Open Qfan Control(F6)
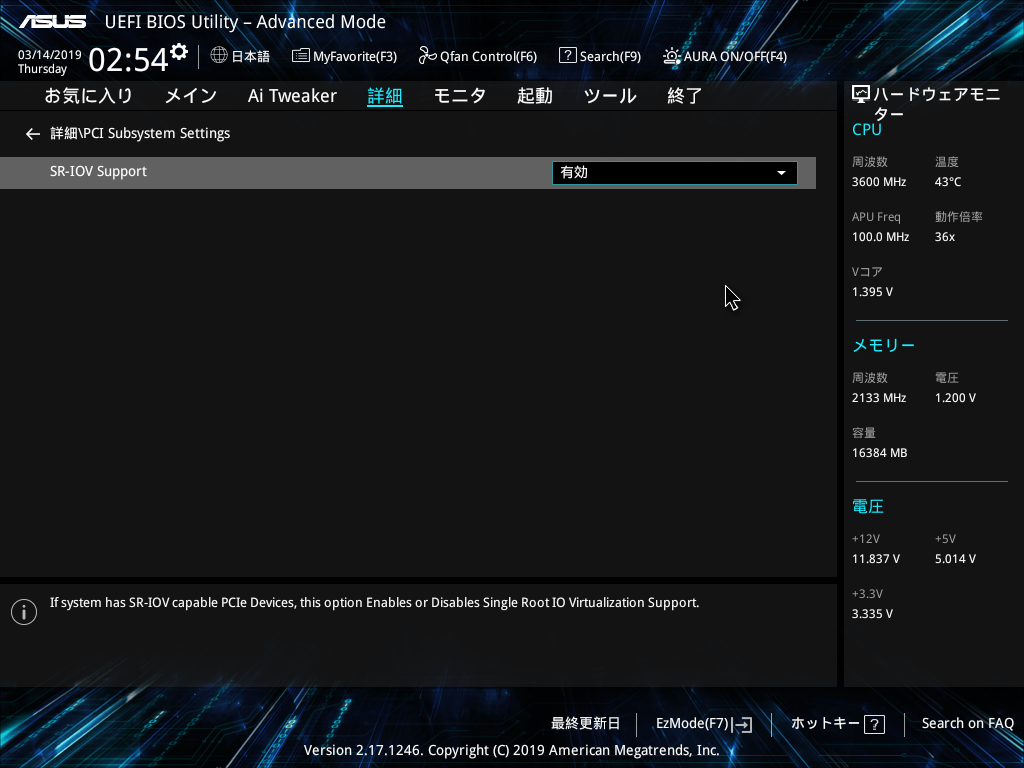The width and height of the screenshot is (1024, 768). (x=477, y=56)
